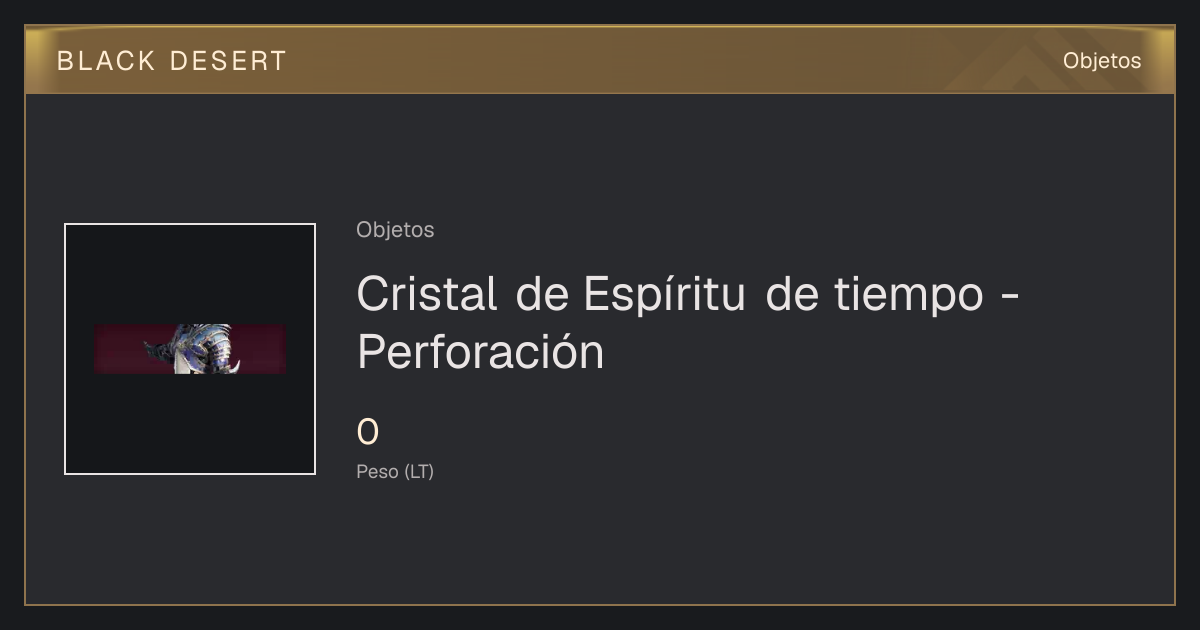Click the word DESERT in header
The height and width of the screenshot is (630, 1200).
(x=228, y=61)
